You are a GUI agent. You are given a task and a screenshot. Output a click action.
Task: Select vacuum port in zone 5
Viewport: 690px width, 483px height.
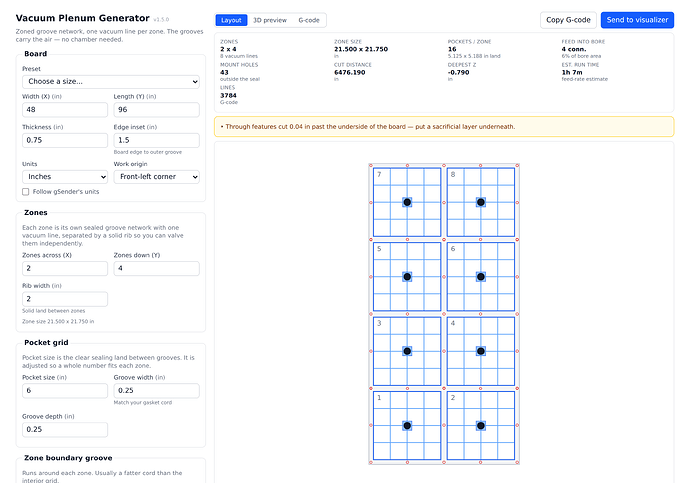pos(407,277)
